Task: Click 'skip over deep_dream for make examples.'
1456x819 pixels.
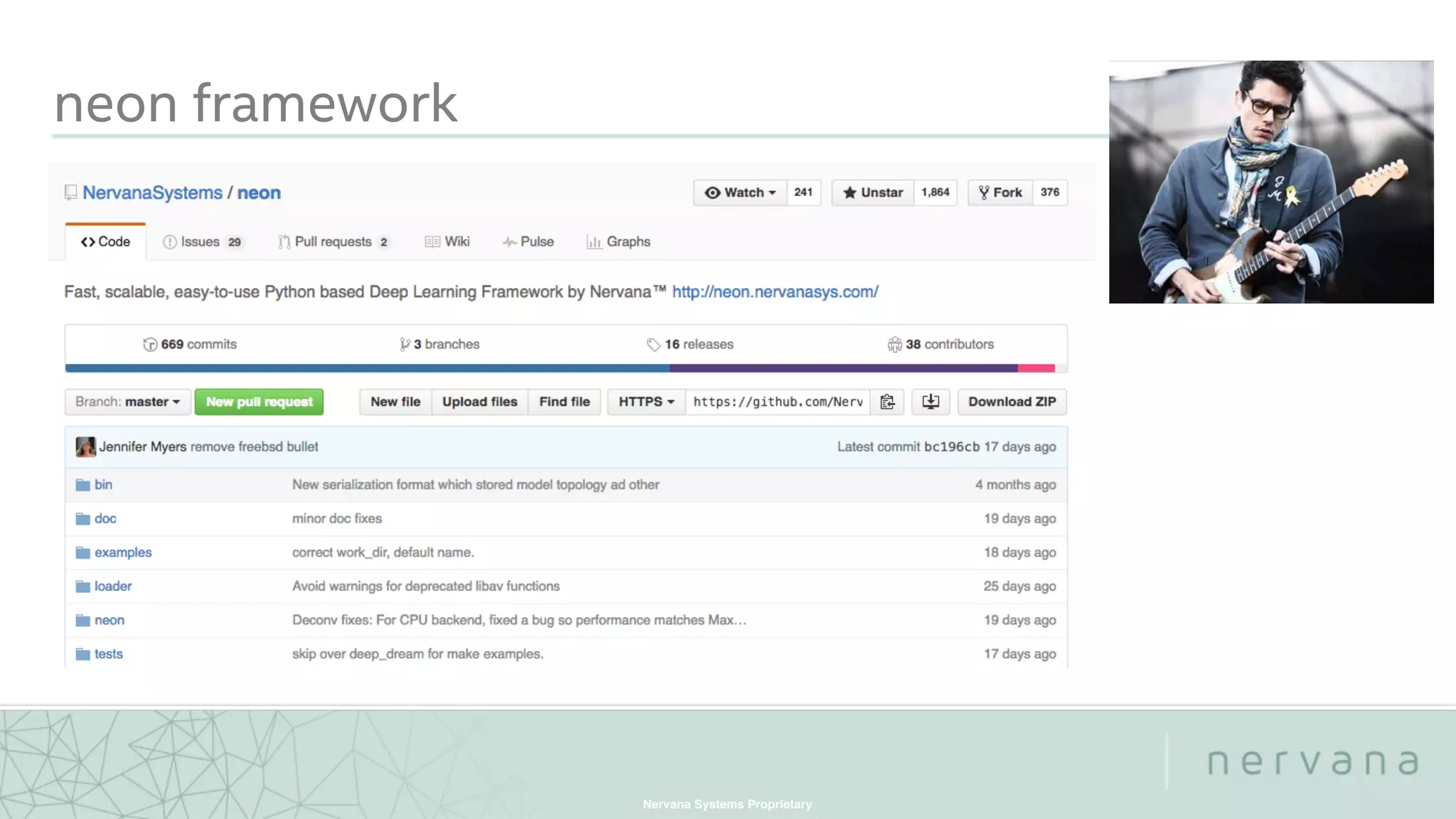Action: tap(418, 654)
